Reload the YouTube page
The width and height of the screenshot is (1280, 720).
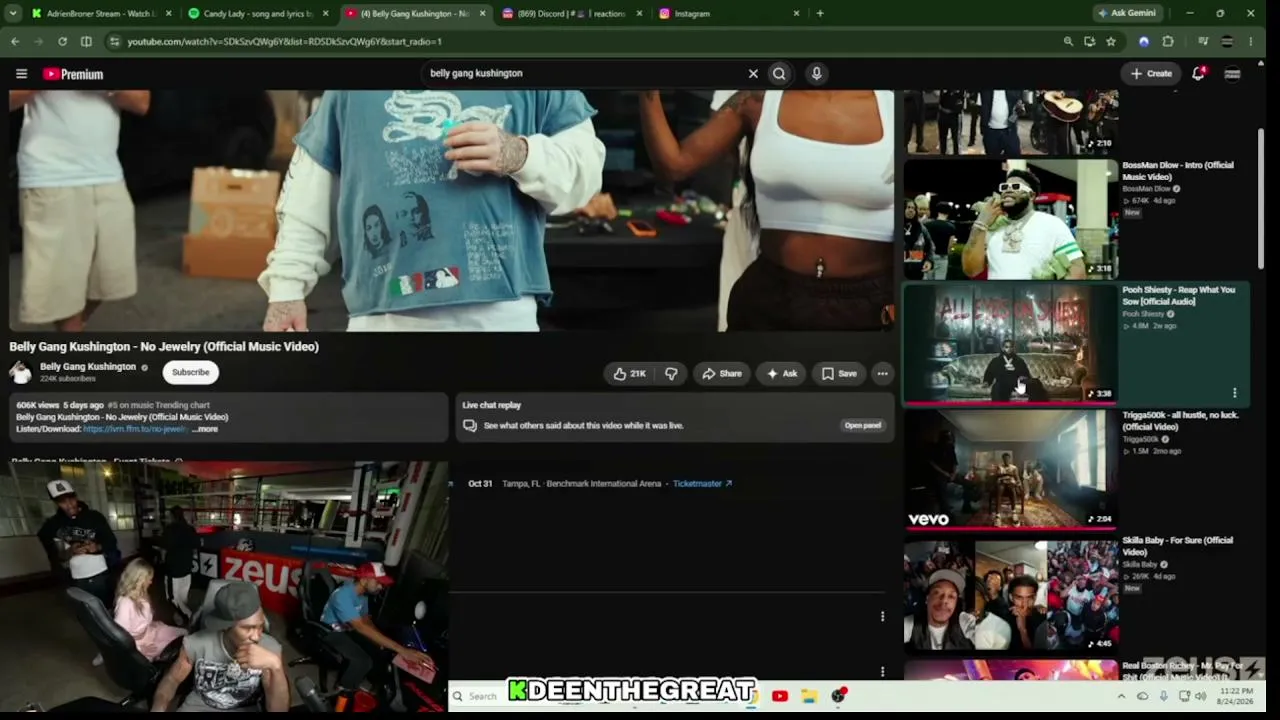click(x=62, y=41)
